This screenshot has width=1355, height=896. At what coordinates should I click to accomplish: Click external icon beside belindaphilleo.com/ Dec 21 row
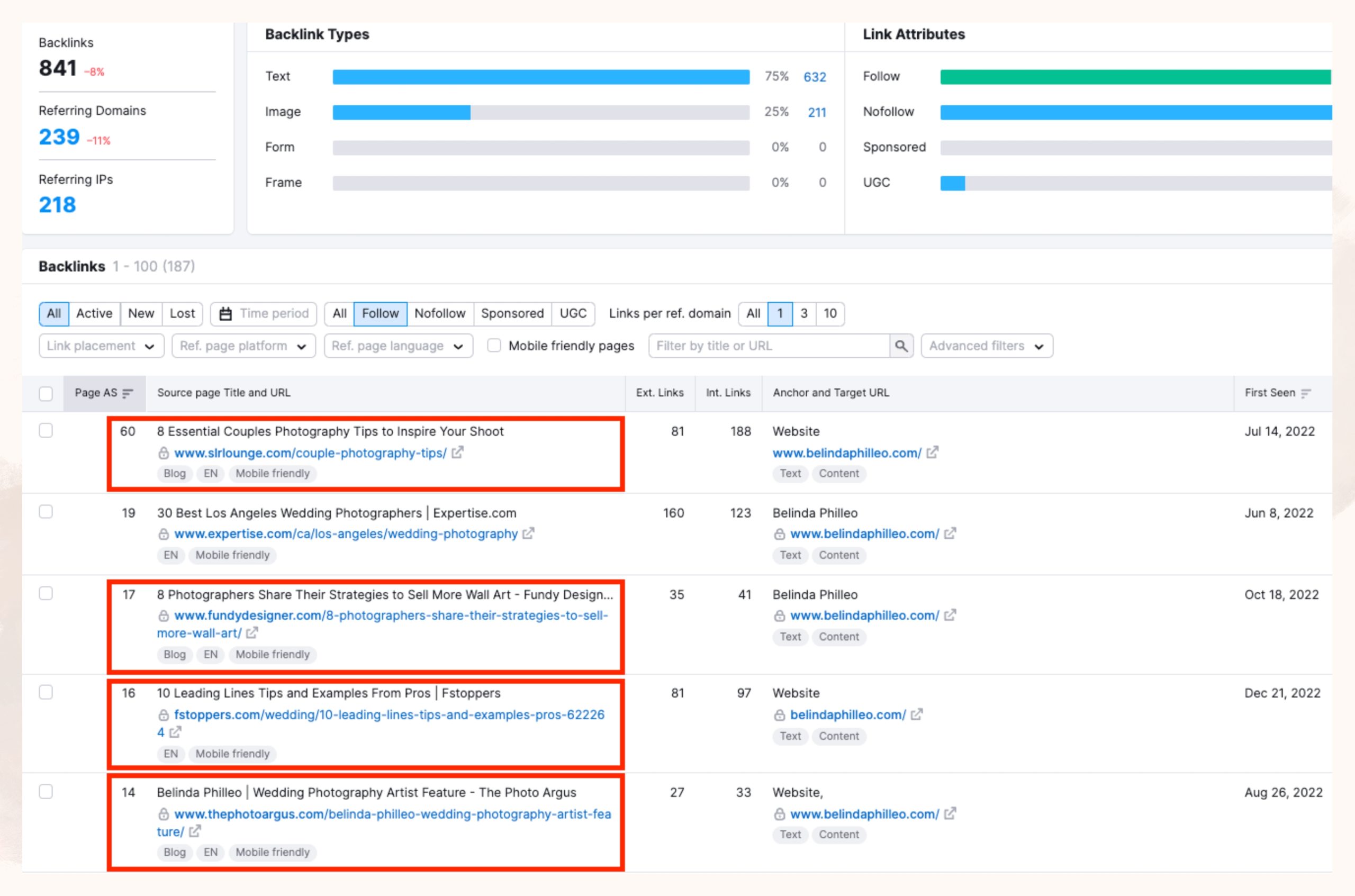coord(917,714)
